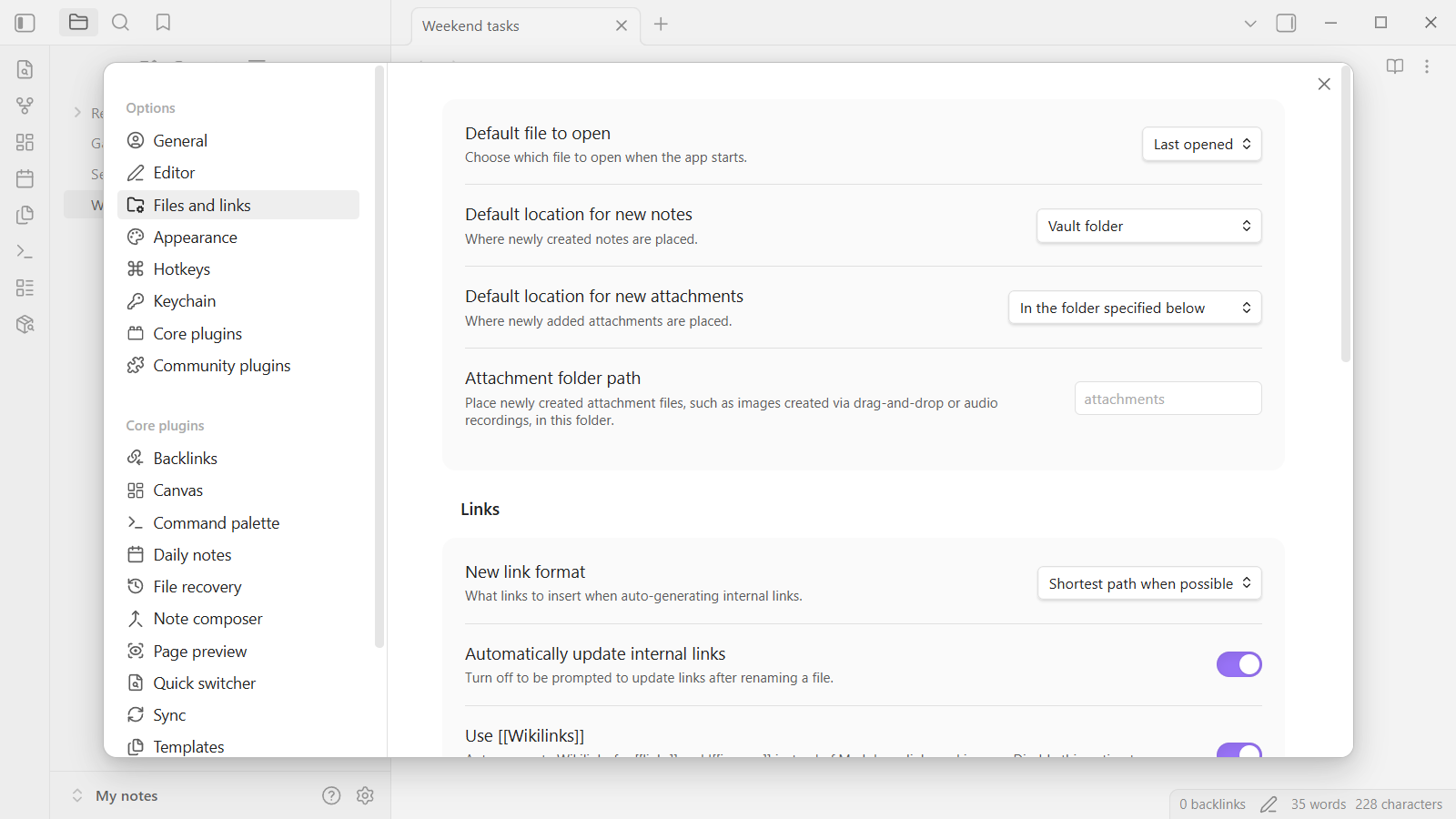Create new canvas ribbon icon
Image resolution: width=1456 pixels, height=819 pixels.
pyautogui.click(x=25, y=142)
